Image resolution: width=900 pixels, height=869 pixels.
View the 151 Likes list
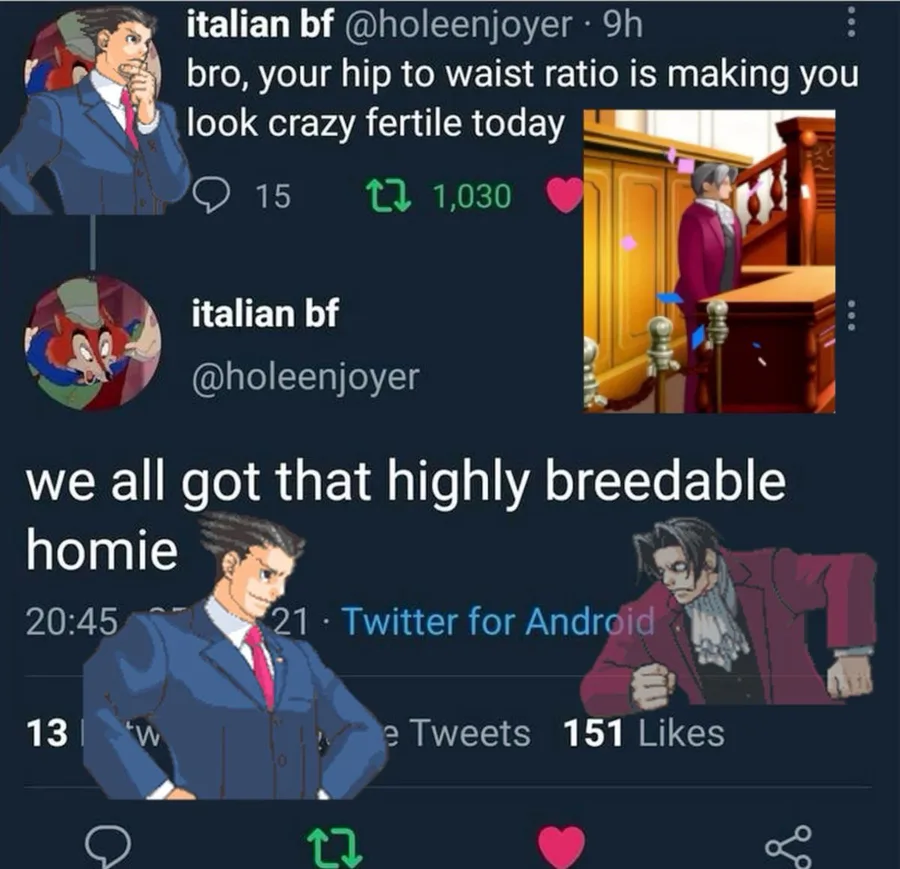[x=643, y=733]
